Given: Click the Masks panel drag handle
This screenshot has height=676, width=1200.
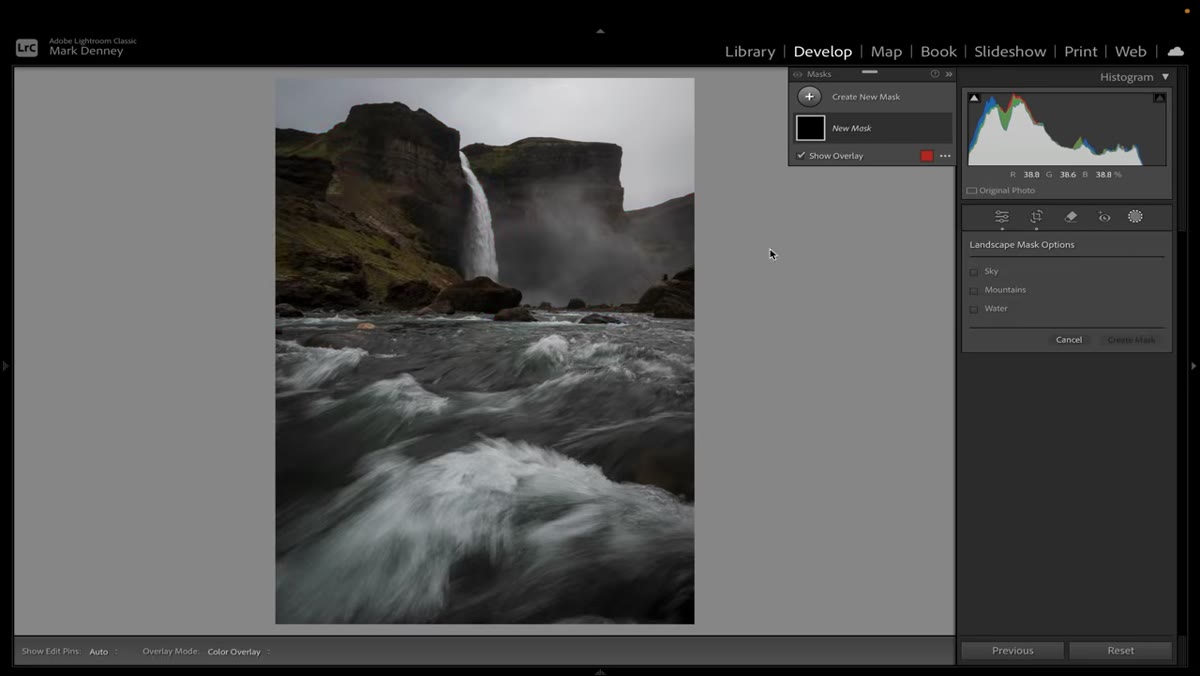Looking at the screenshot, I should tap(869, 72).
